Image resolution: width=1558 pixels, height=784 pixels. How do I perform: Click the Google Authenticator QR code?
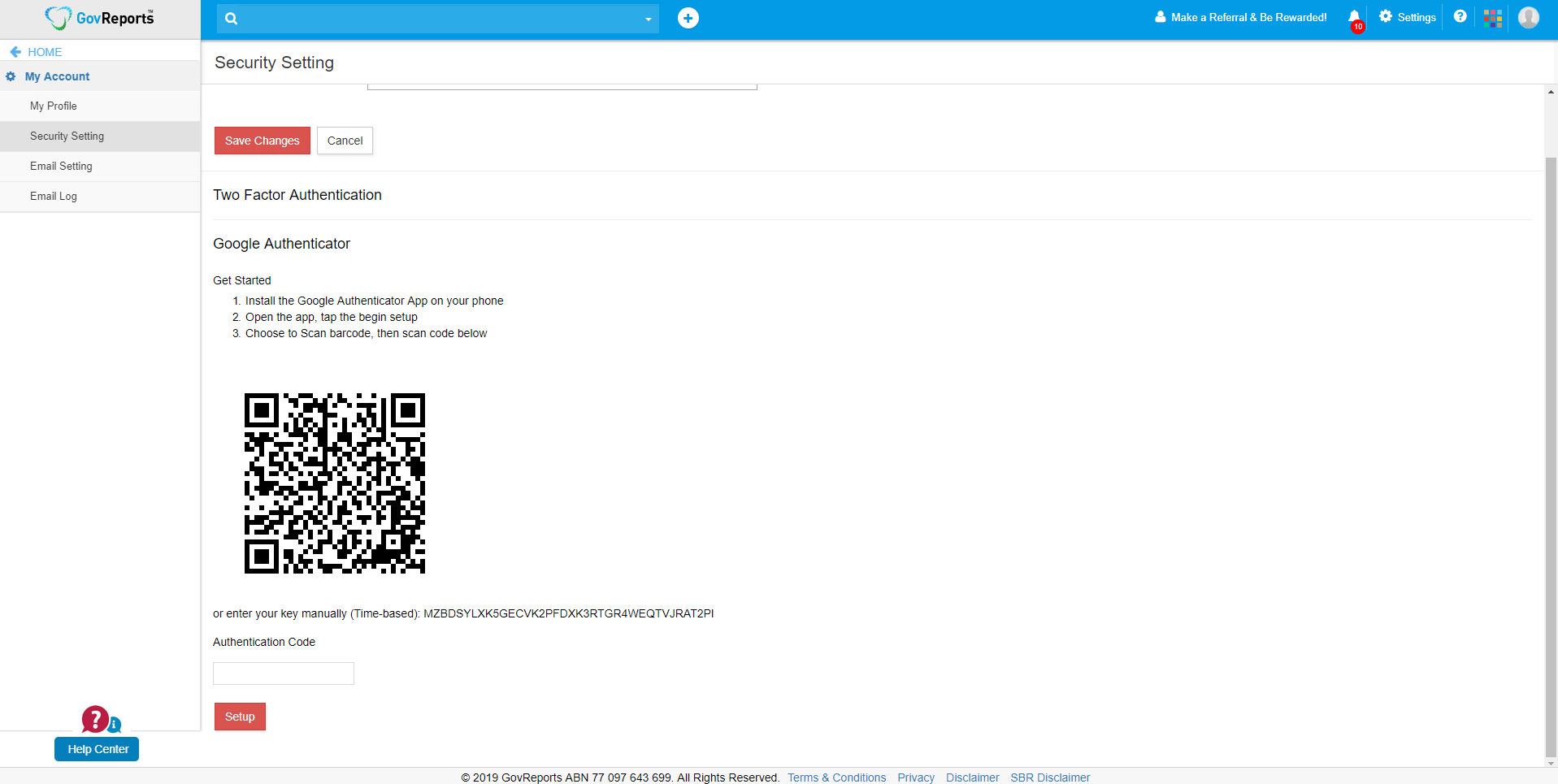(335, 483)
